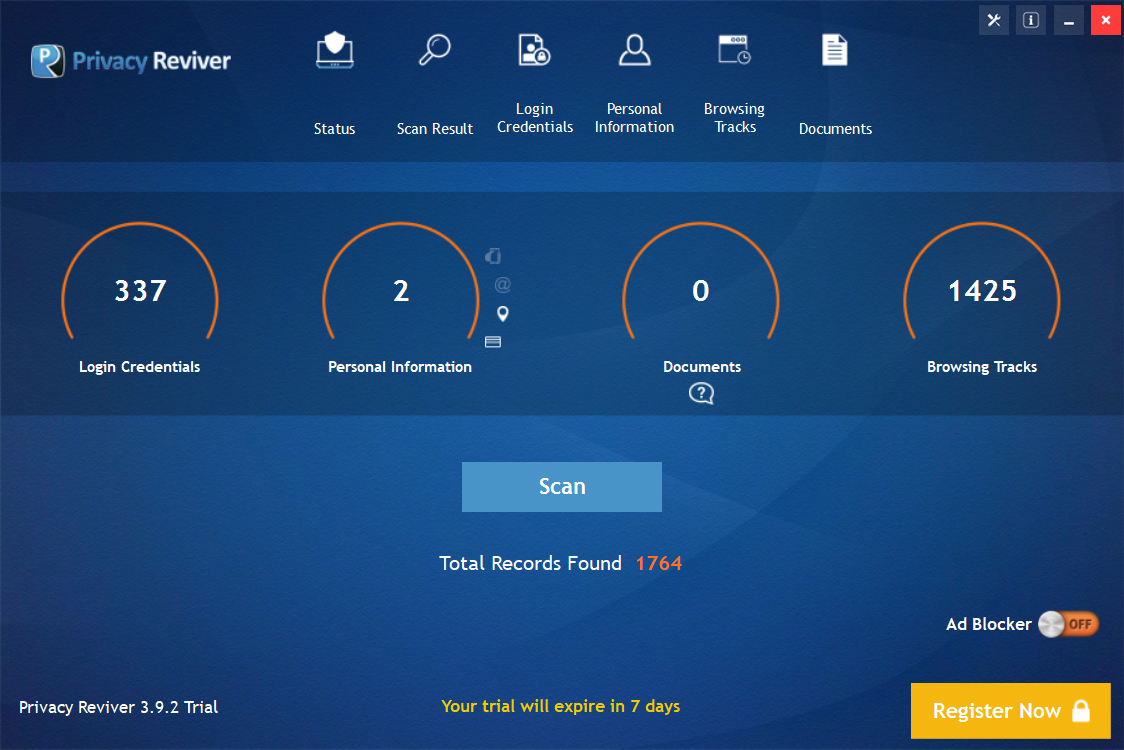Click the Total Records Found label
The height and width of the screenshot is (750, 1124).
point(530,564)
